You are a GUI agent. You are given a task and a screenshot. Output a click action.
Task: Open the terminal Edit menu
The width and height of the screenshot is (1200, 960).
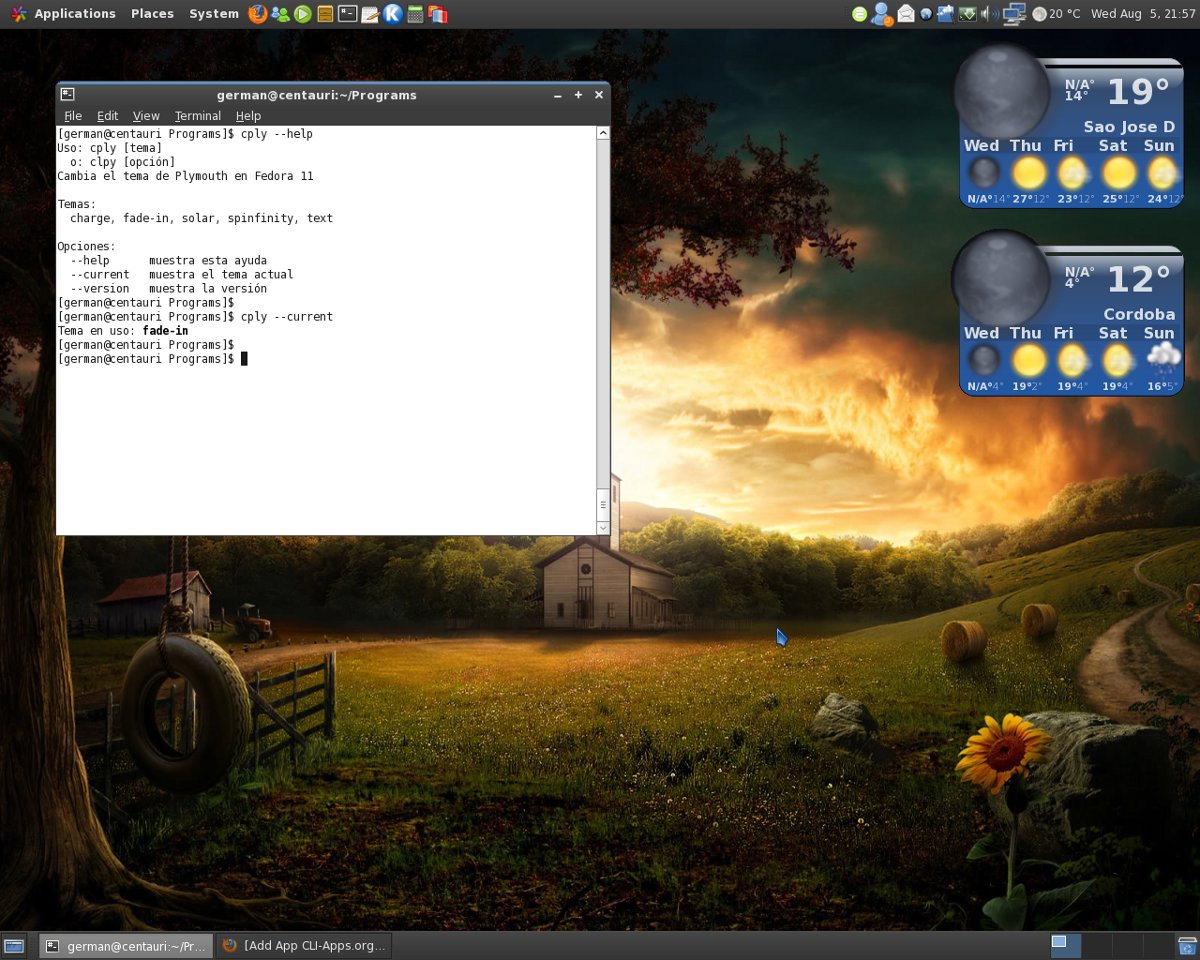[x=107, y=116]
